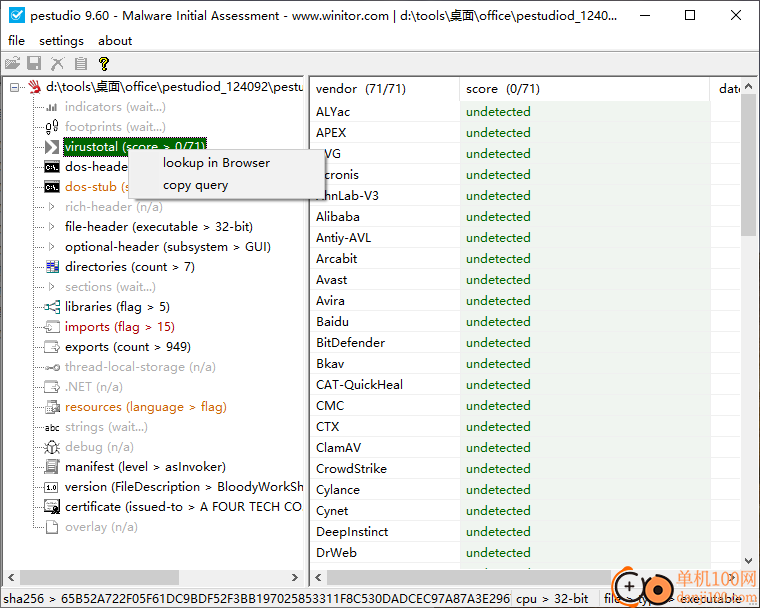Click the report document toolbar icon
Screen dimensions: 760x608
(80, 64)
